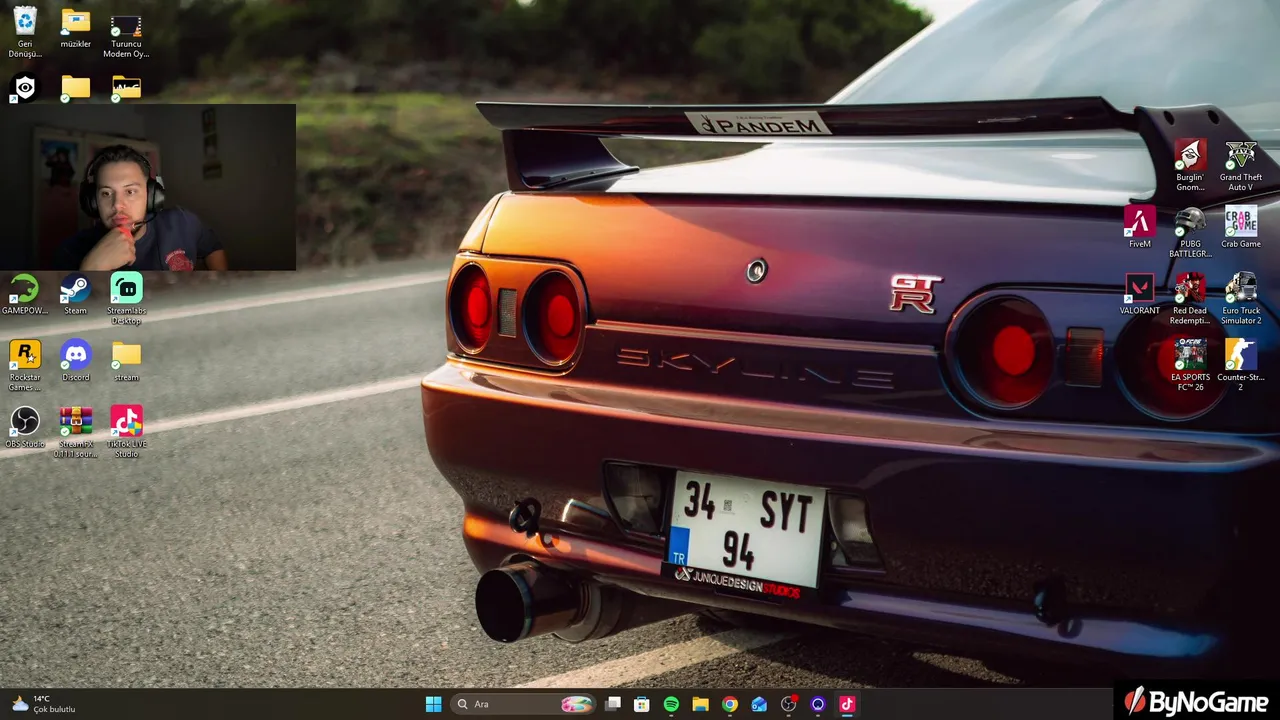Select the VALORANT desktop icon
The height and width of the screenshot is (720, 1280).
pos(1140,294)
